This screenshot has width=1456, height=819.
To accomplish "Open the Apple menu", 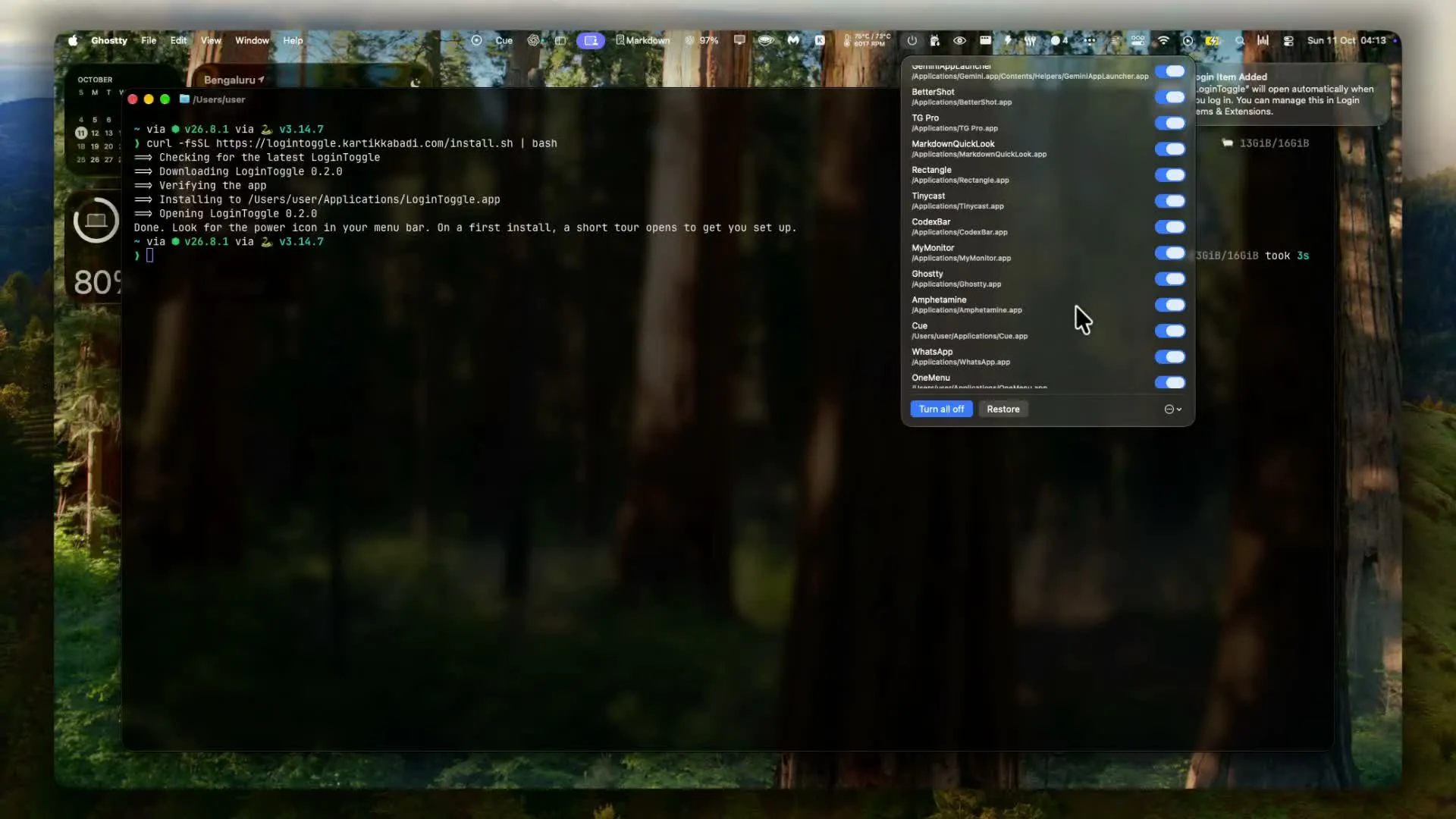I will coord(73,40).
